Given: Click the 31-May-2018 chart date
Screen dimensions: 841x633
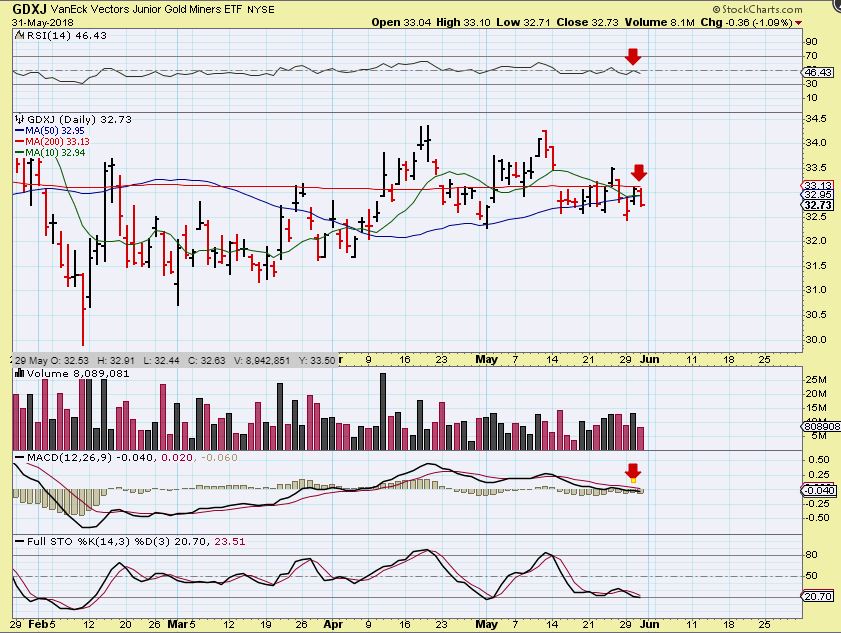Looking at the screenshot, I should tap(43, 23).
